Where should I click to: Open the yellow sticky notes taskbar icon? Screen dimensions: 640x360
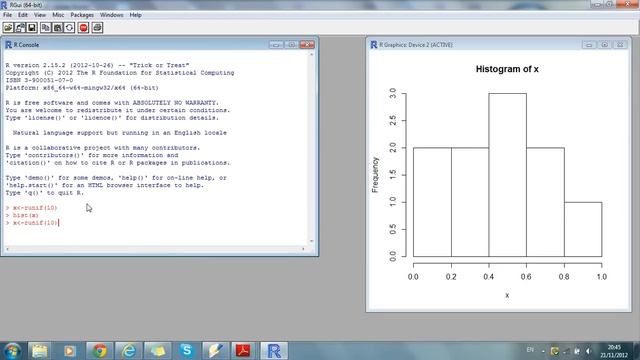[x=158, y=351]
